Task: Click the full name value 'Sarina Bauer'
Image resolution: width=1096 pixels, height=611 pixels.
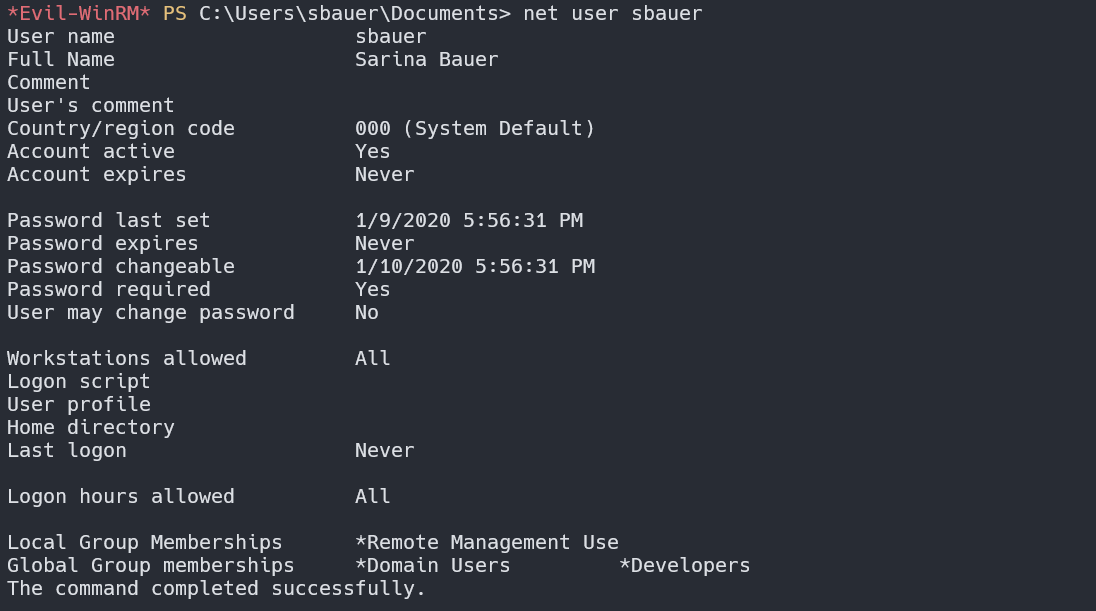Action: click(x=427, y=60)
